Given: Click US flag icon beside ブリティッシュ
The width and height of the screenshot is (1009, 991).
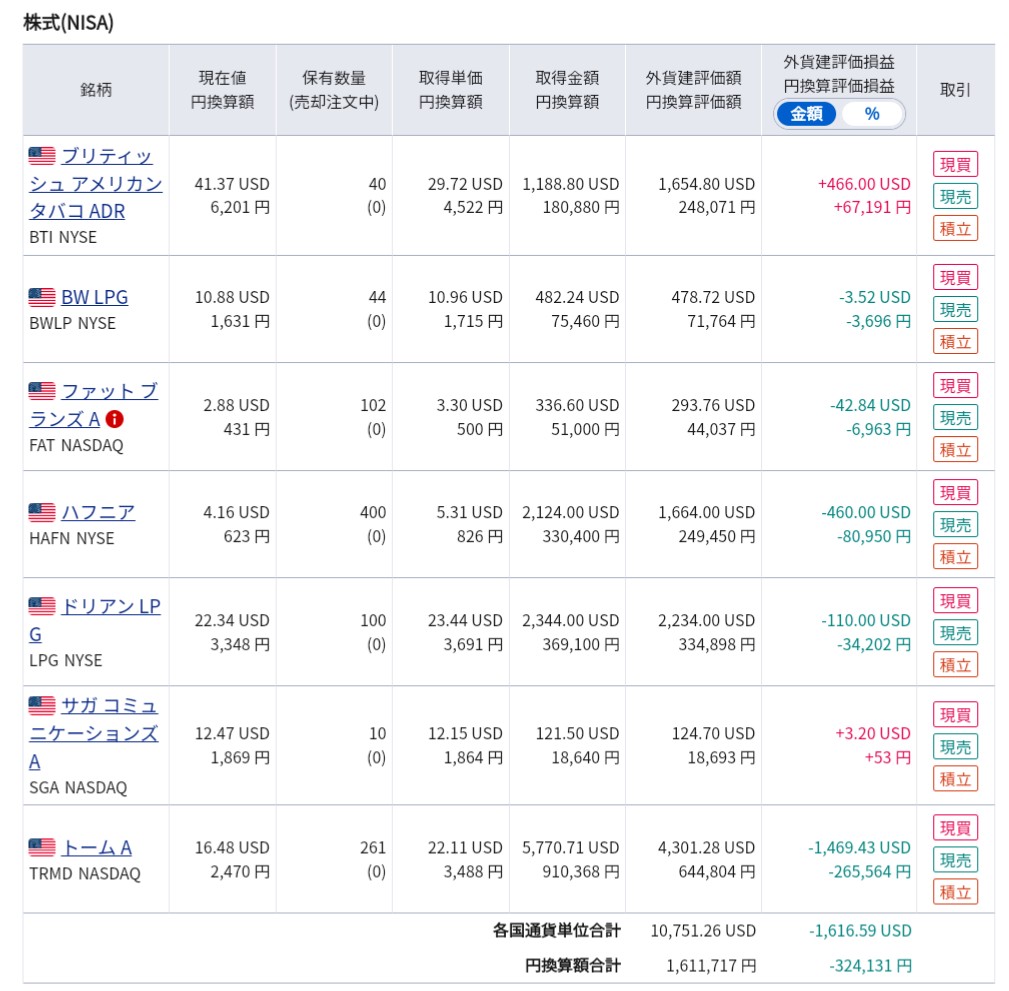Looking at the screenshot, I should [42, 156].
